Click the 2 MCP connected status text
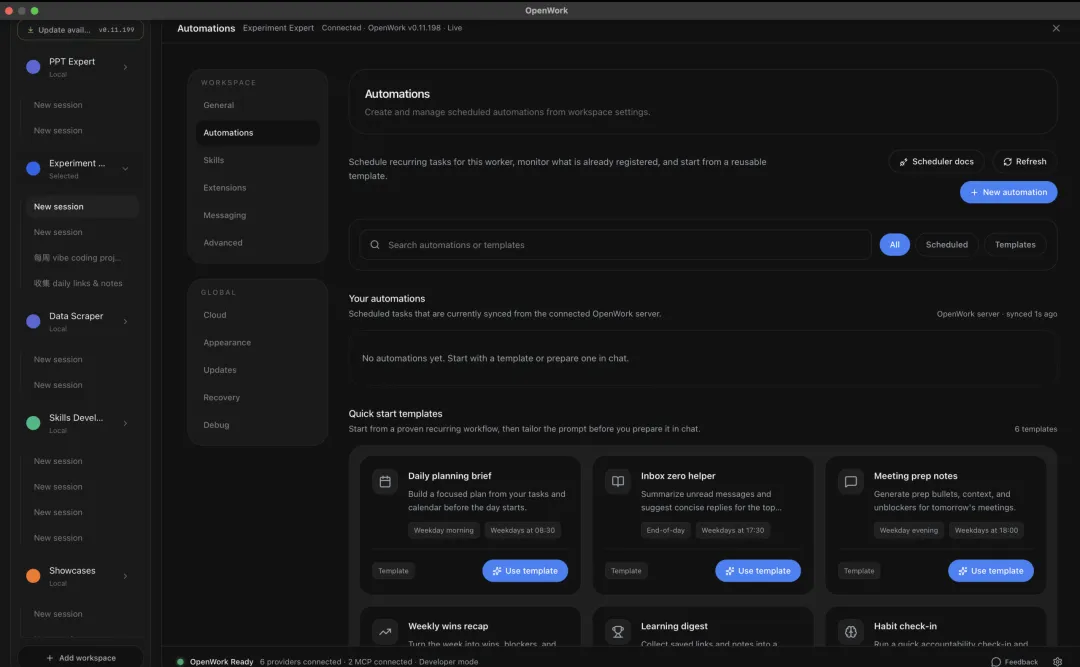Viewport: 1080px width, 667px height. [380, 661]
